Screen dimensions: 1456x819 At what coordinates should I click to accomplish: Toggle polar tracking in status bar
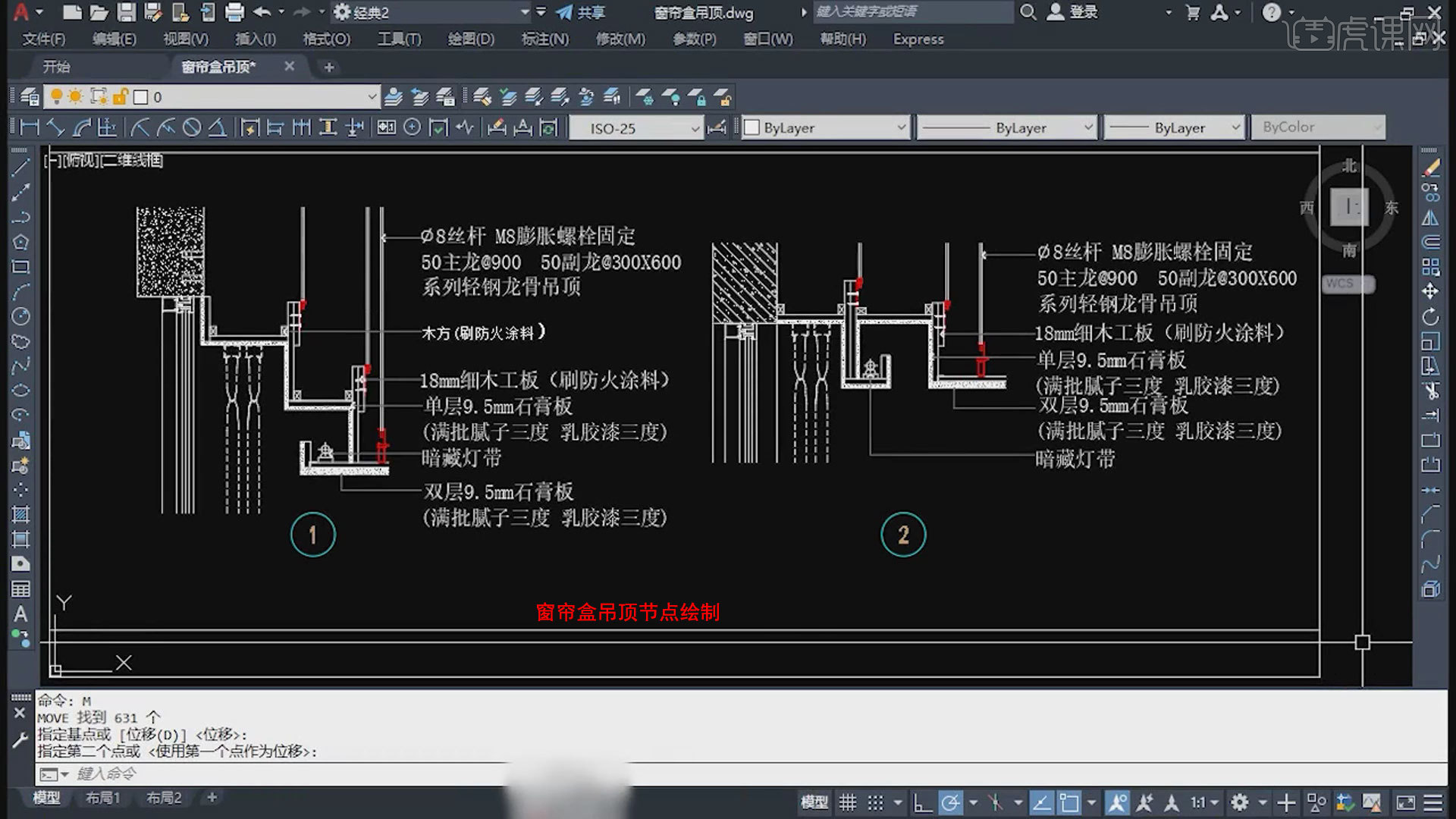point(950,802)
